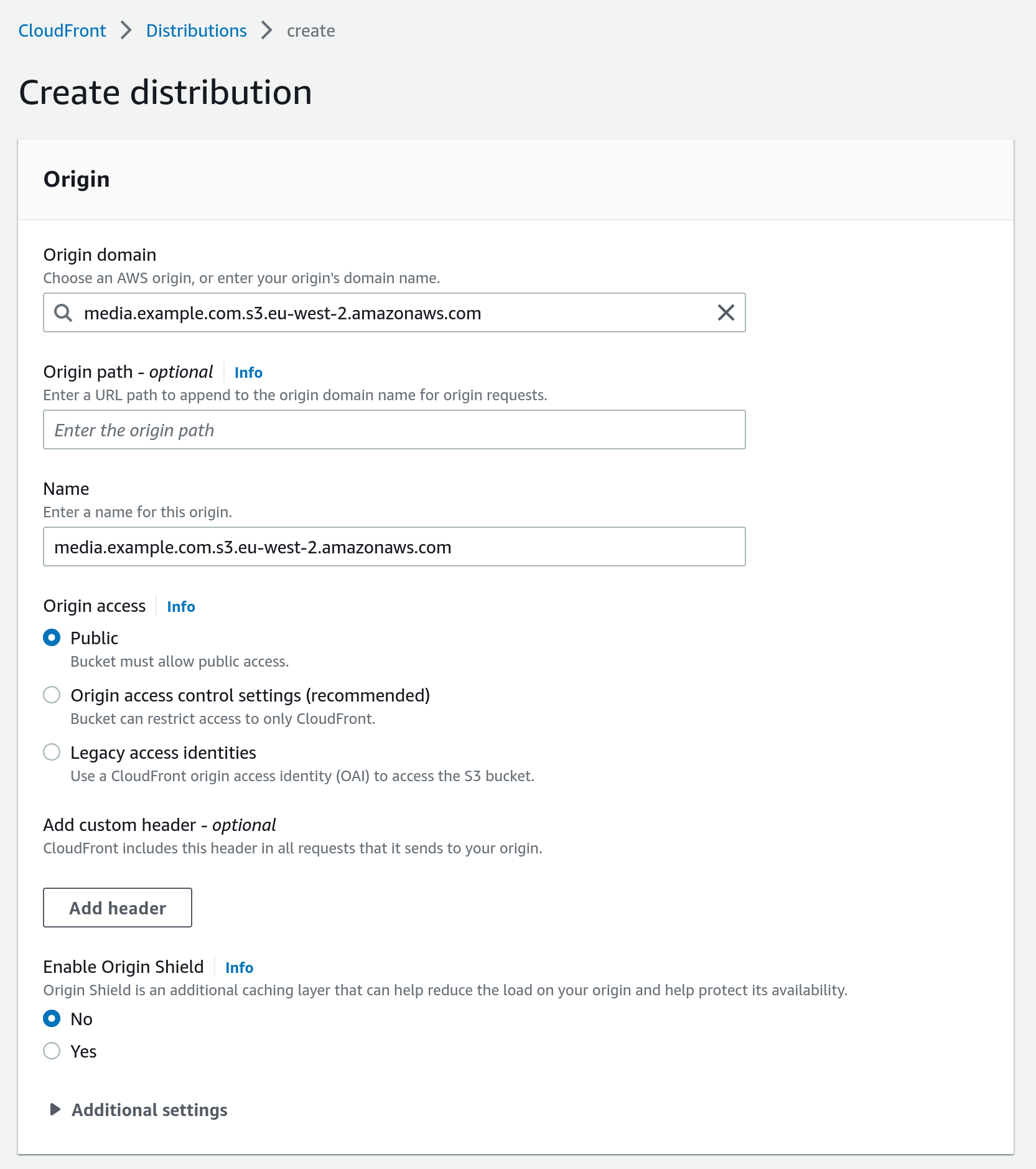
Task: Navigate to CloudFront via the breadcrumb
Action: (62, 31)
